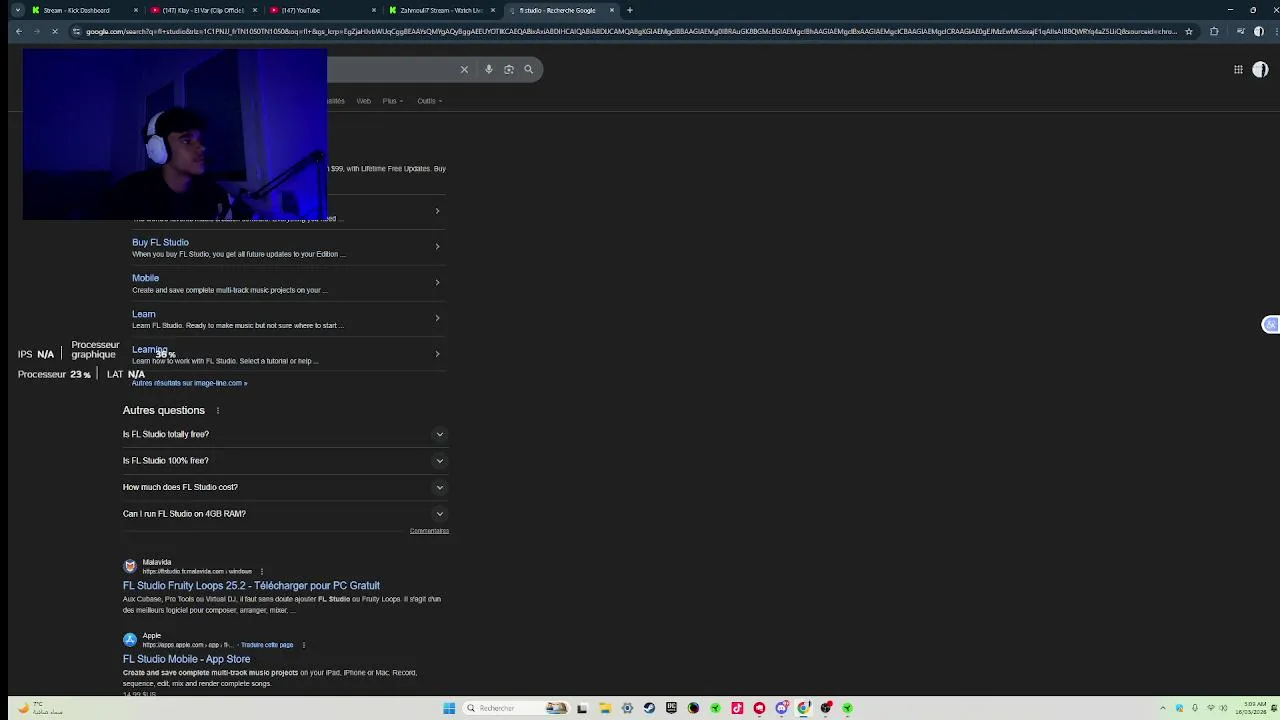Screen dimensions: 1280x720
Task: Open the Google apps grid
Action: click(x=1238, y=69)
